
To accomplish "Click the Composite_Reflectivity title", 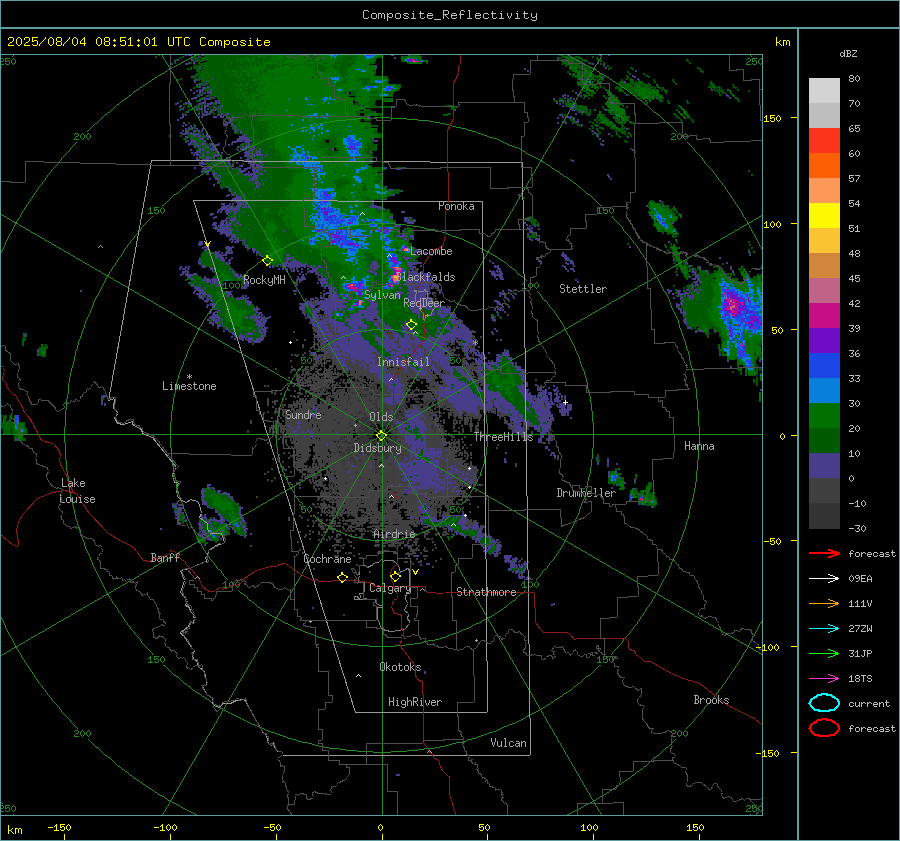I will [450, 15].
